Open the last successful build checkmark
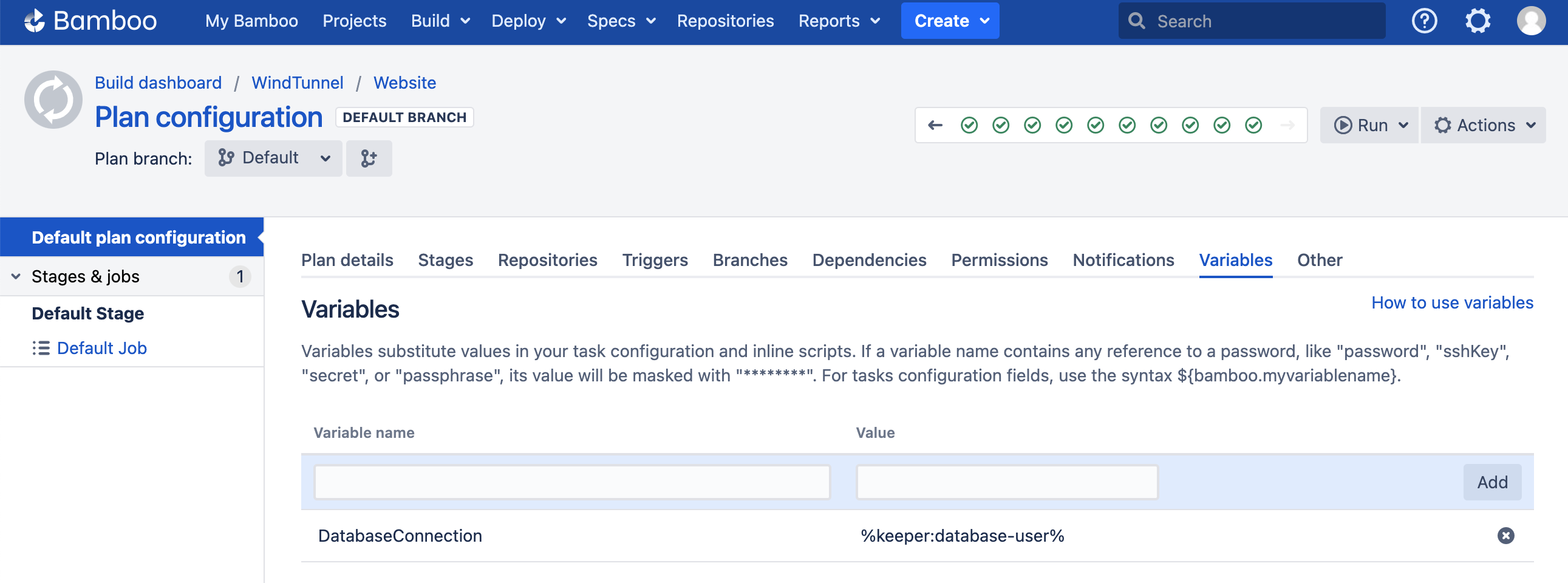1568x583 pixels. tap(1253, 125)
